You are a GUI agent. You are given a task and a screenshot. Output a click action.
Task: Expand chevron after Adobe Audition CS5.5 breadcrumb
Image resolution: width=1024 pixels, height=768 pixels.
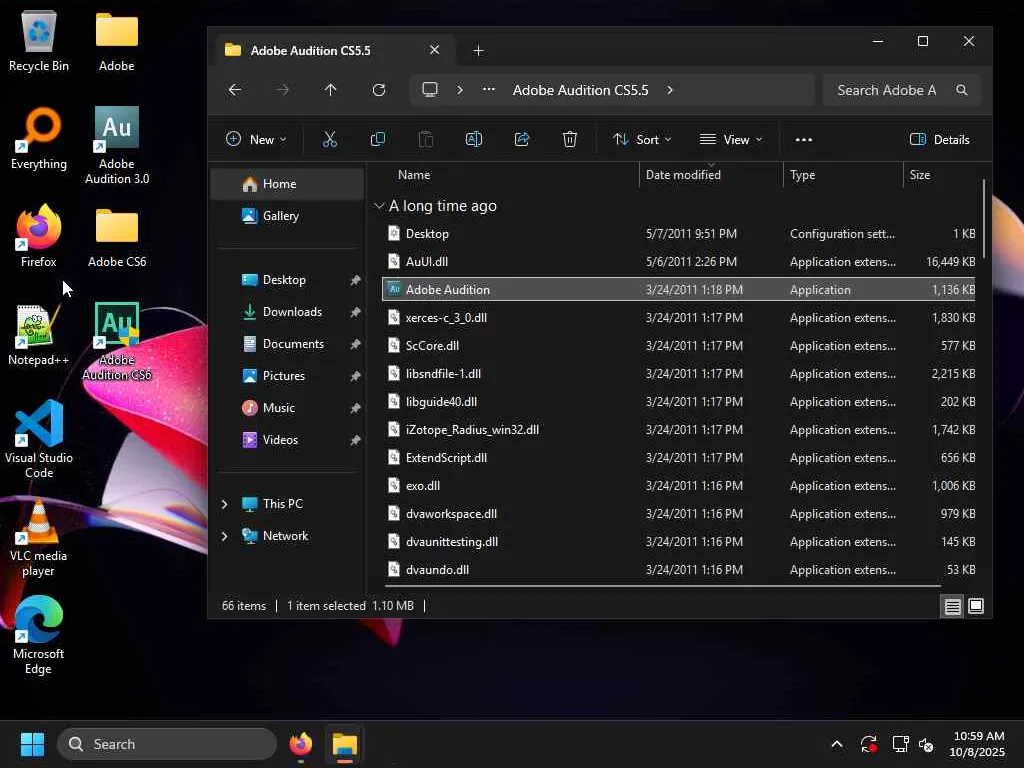point(670,89)
